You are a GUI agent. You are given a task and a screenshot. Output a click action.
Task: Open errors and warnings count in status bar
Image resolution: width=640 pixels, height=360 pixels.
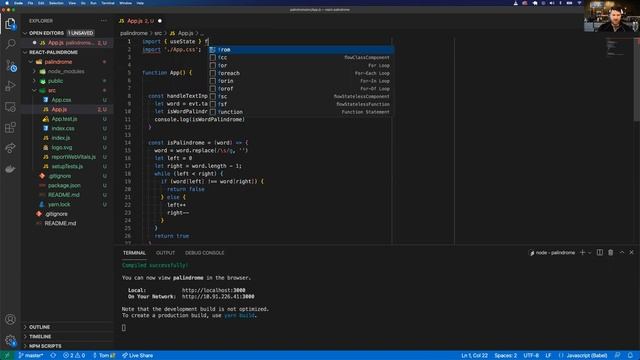[x=74, y=356]
